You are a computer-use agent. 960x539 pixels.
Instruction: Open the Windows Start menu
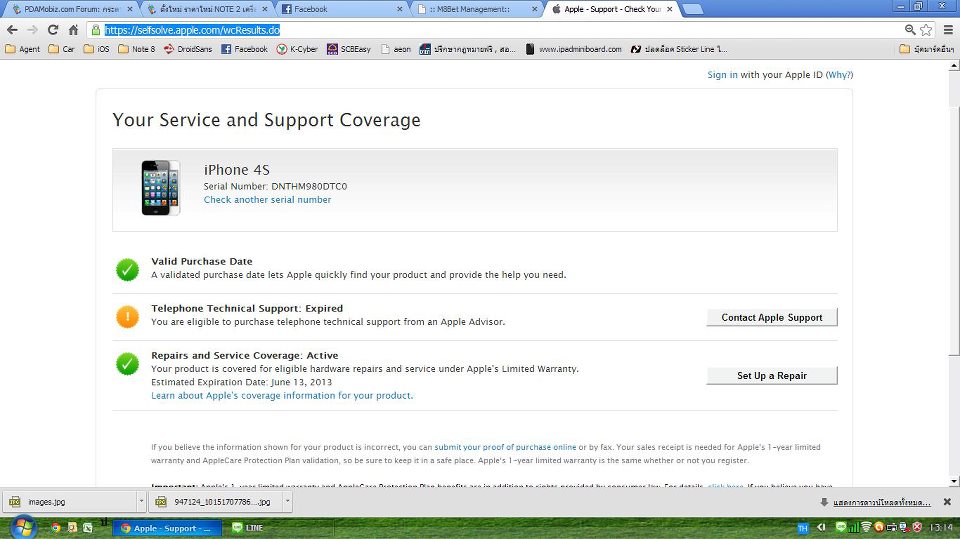point(23,527)
